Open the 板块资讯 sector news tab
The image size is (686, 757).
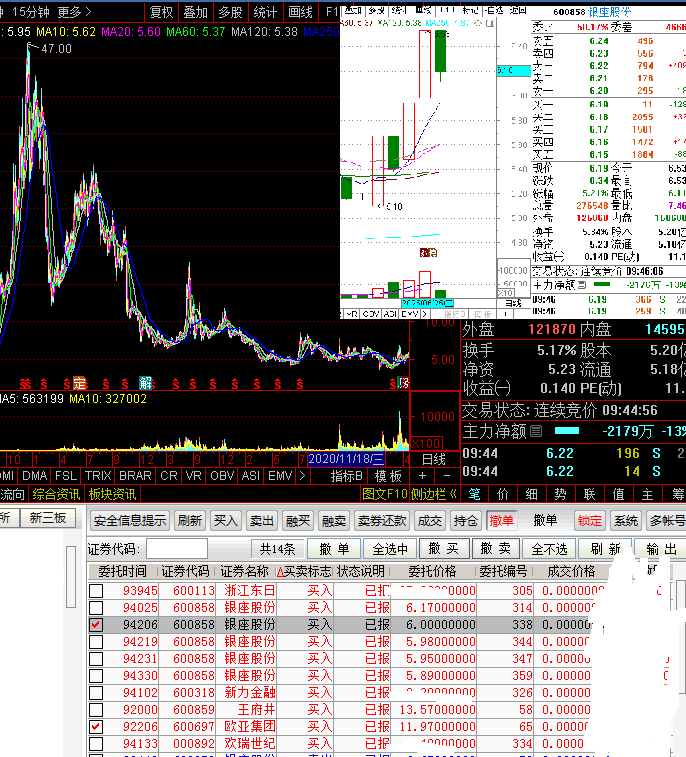pos(112,494)
